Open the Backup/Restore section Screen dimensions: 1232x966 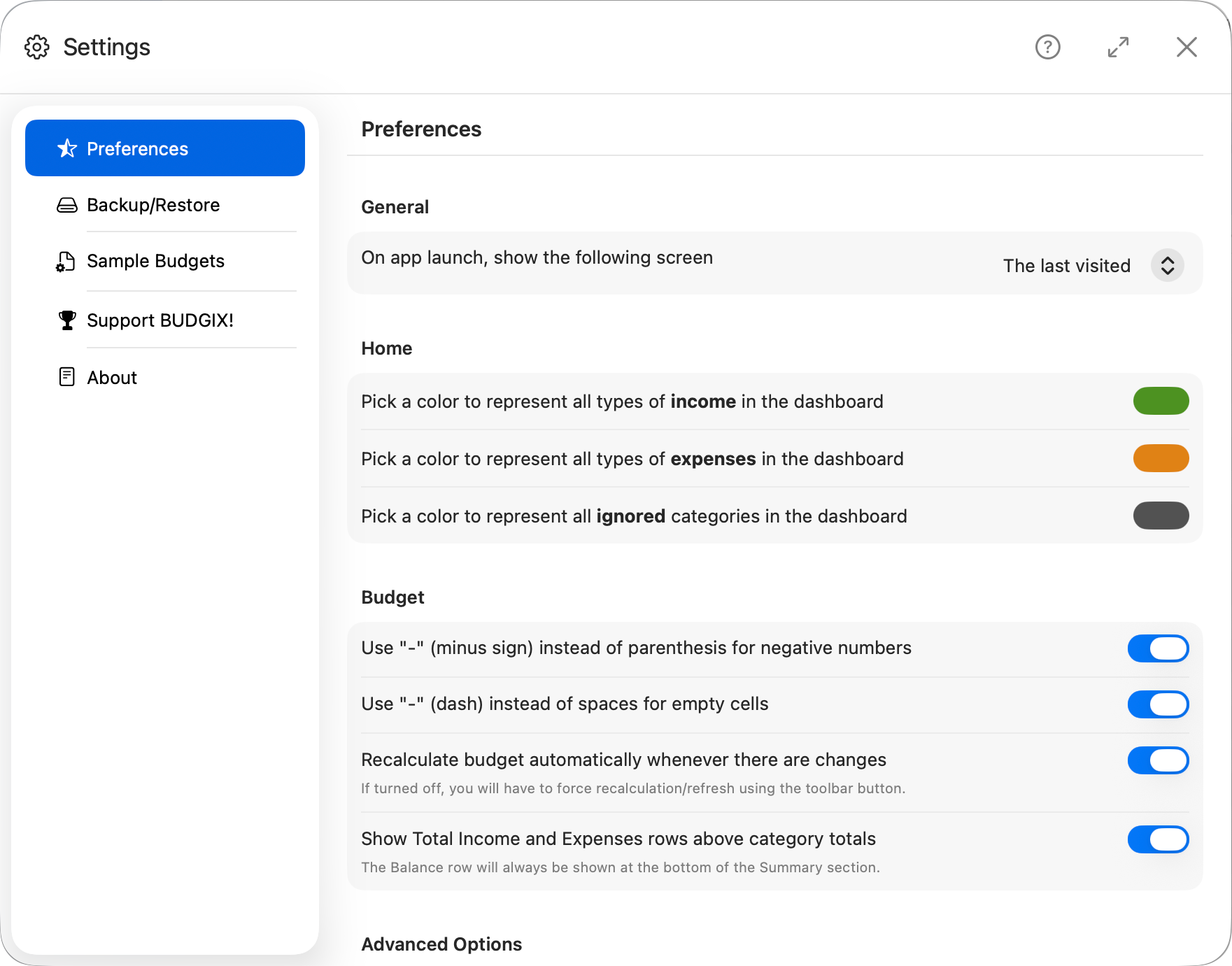[153, 205]
